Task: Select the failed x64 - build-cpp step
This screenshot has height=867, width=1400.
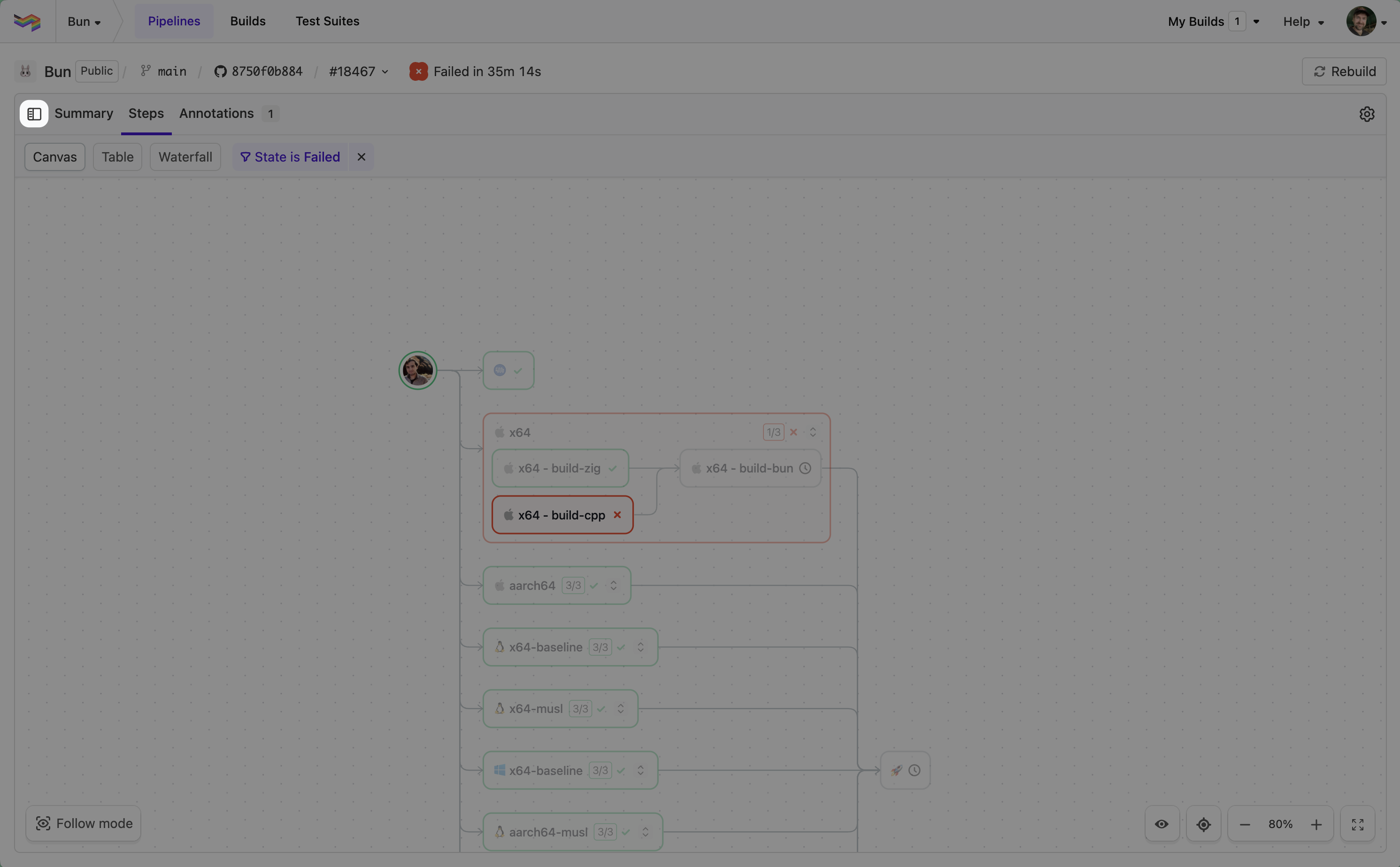Action: (561, 515)
